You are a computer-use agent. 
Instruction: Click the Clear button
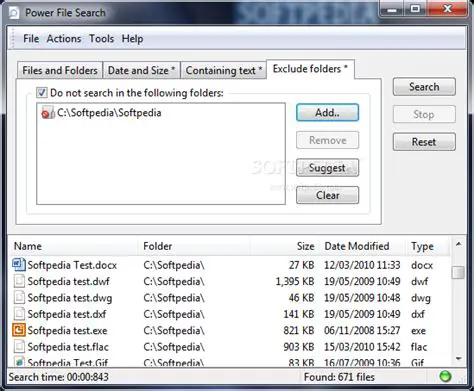point(327,195)
